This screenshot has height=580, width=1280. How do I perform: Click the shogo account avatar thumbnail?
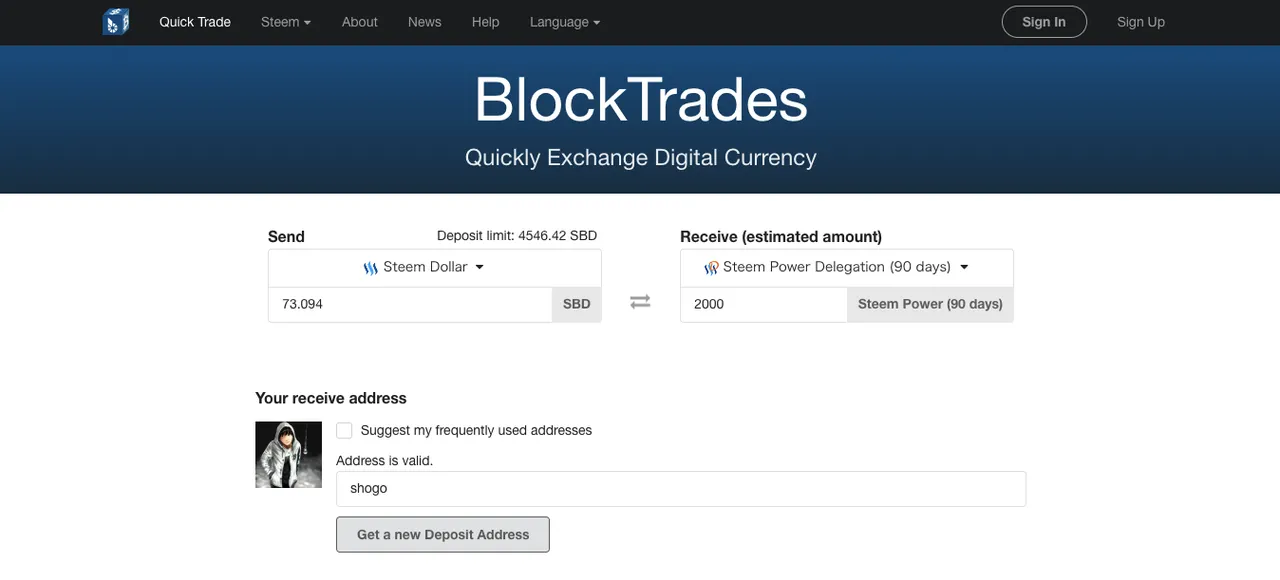click(289, 455)
